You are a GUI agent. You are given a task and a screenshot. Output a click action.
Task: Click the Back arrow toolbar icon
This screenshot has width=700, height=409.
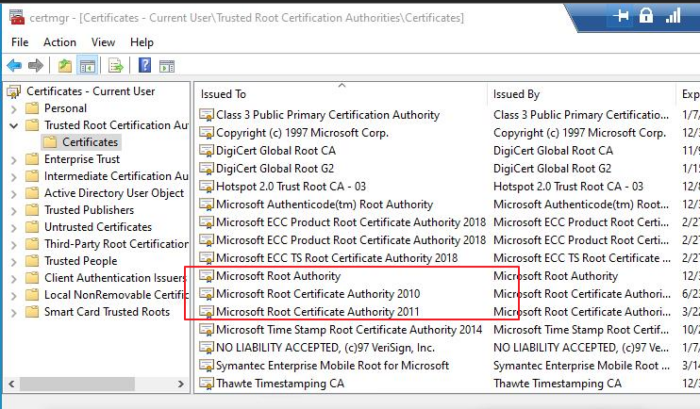click(14, 66)
